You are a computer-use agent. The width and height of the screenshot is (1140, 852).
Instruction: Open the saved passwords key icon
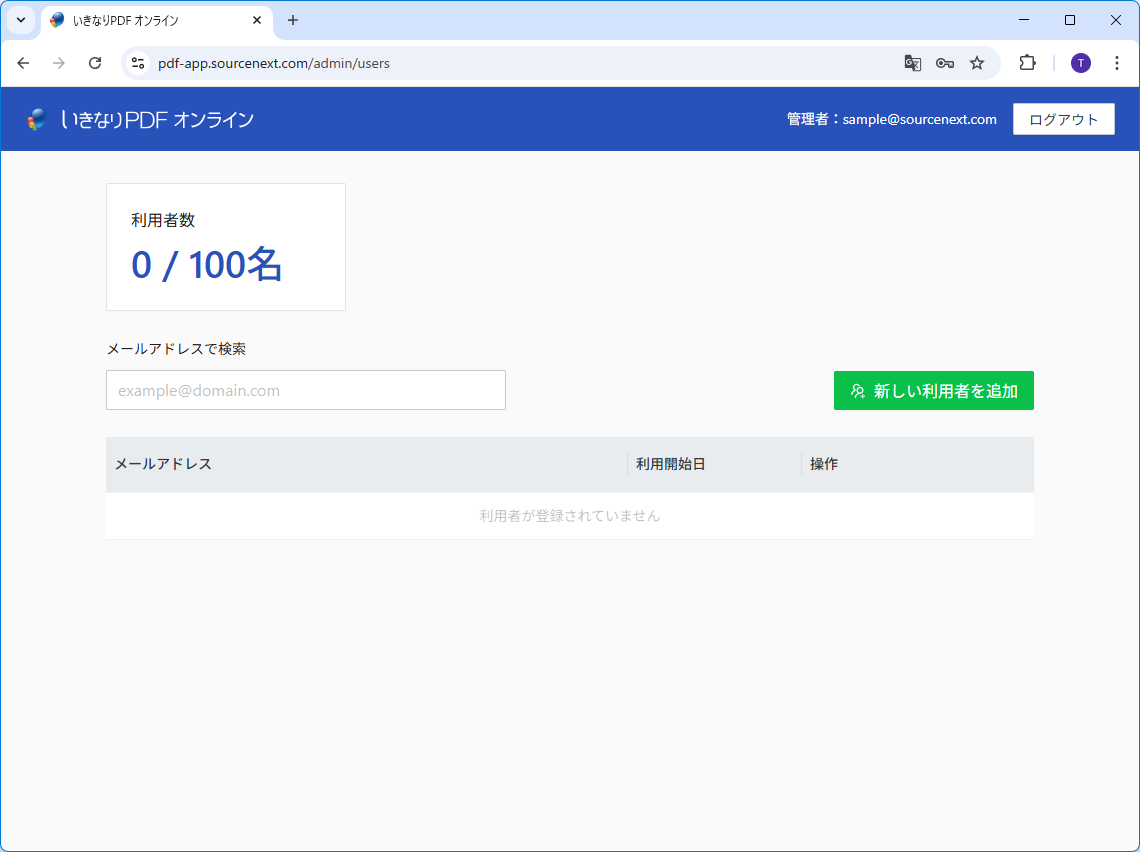click(944, 63)
